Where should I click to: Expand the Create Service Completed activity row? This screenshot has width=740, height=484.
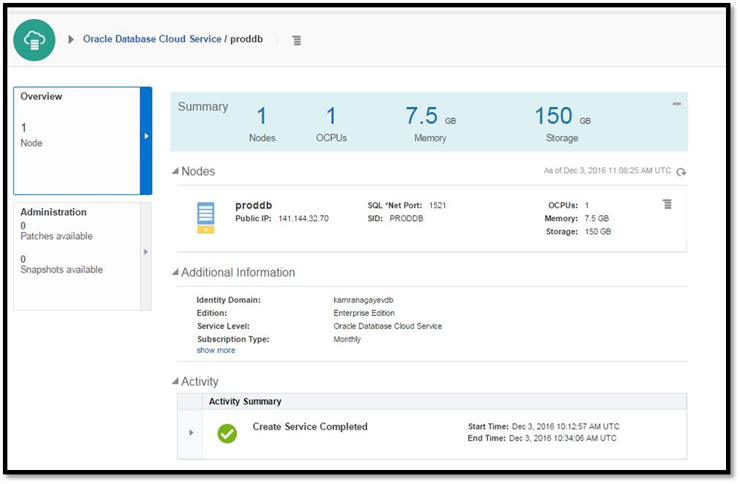190,432
